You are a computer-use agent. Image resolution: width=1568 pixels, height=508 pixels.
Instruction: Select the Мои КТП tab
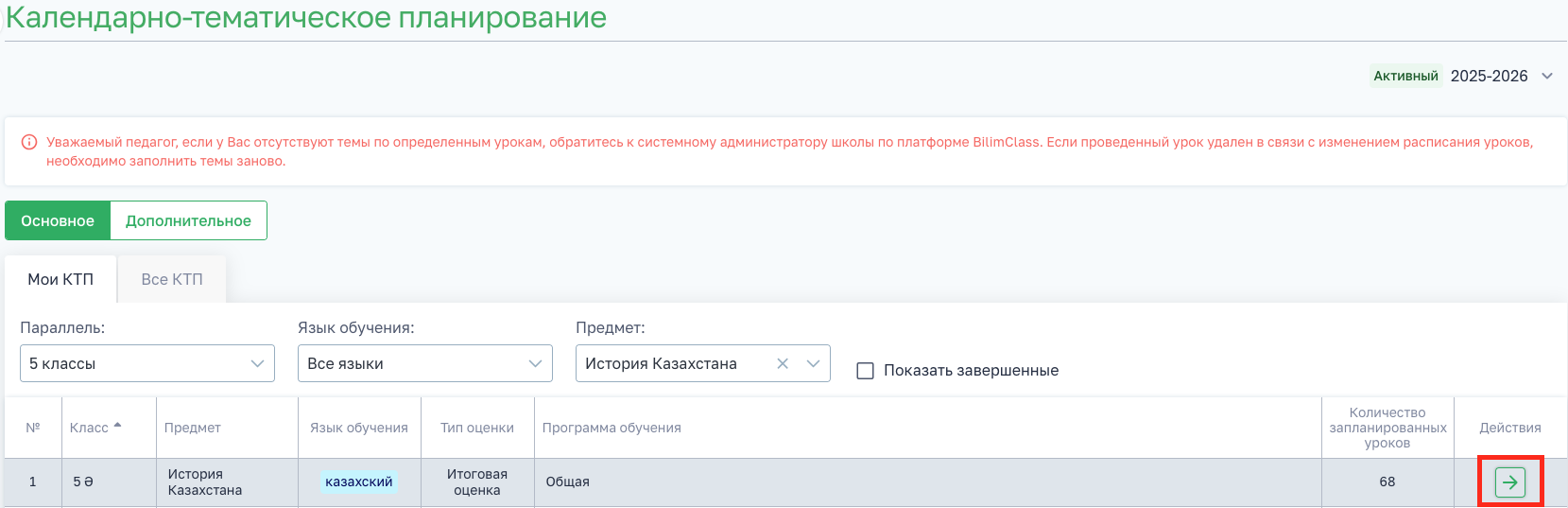(x=60, y=280)
